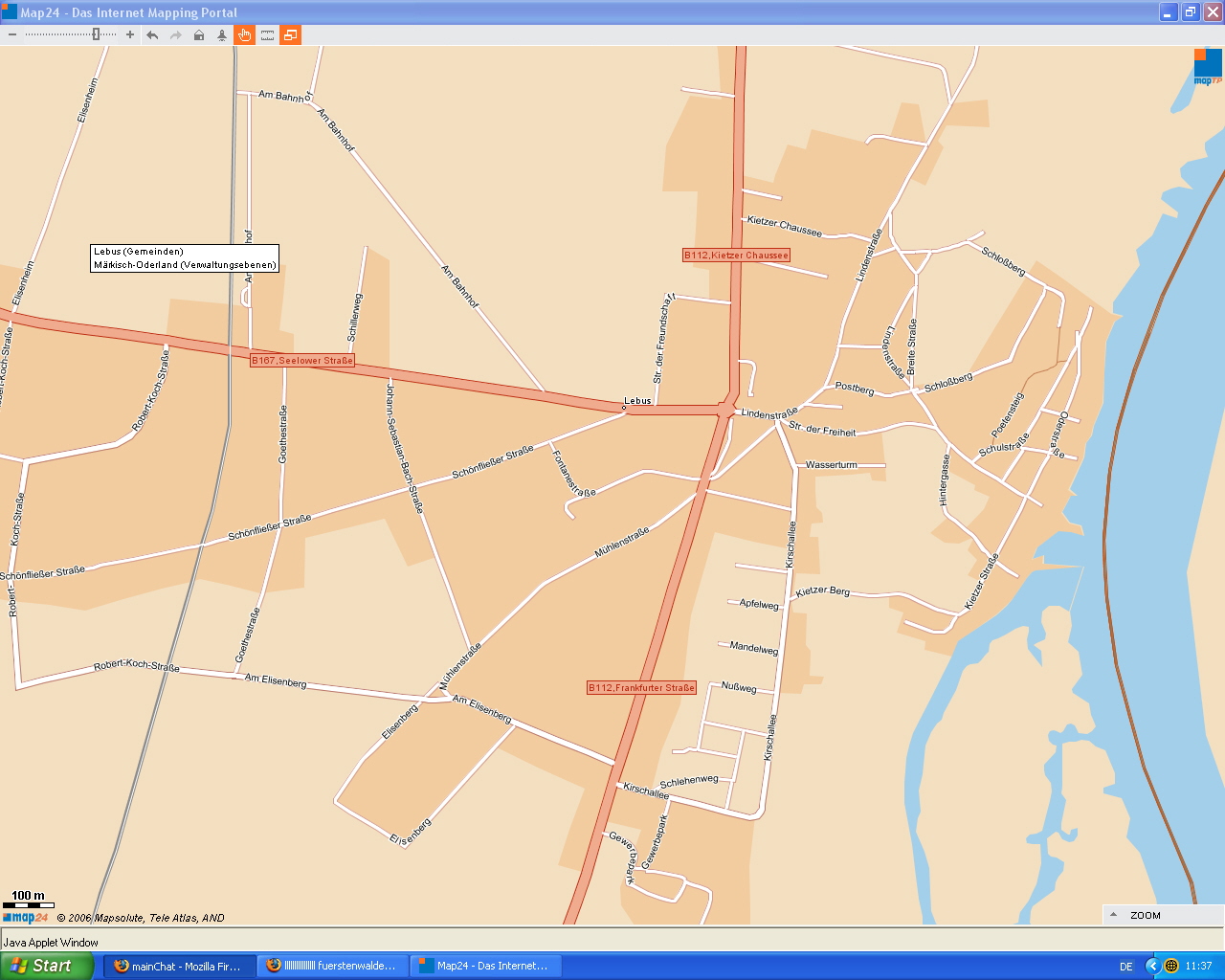Click the Hintergasse street label

945,479
